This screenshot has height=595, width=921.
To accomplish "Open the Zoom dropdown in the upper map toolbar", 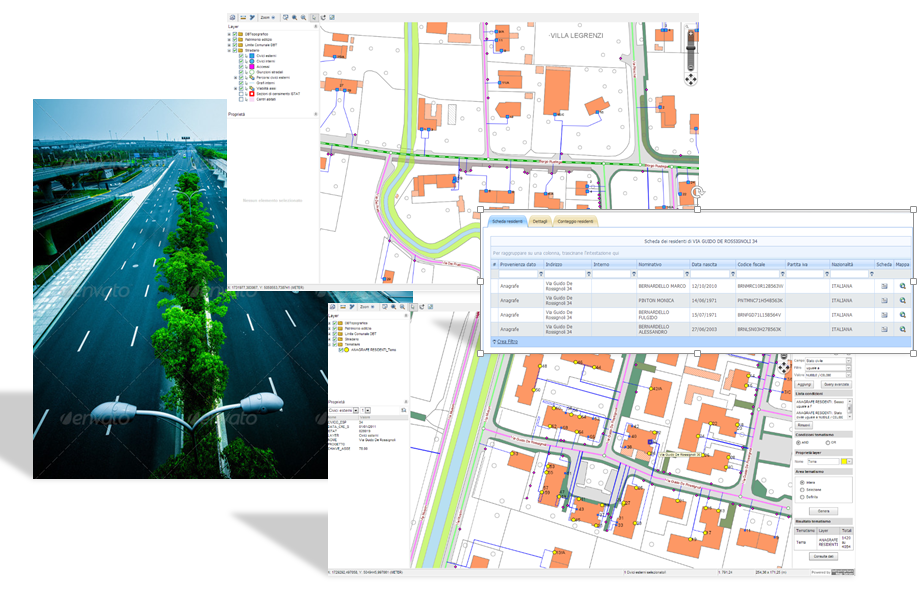I will 268,18.
